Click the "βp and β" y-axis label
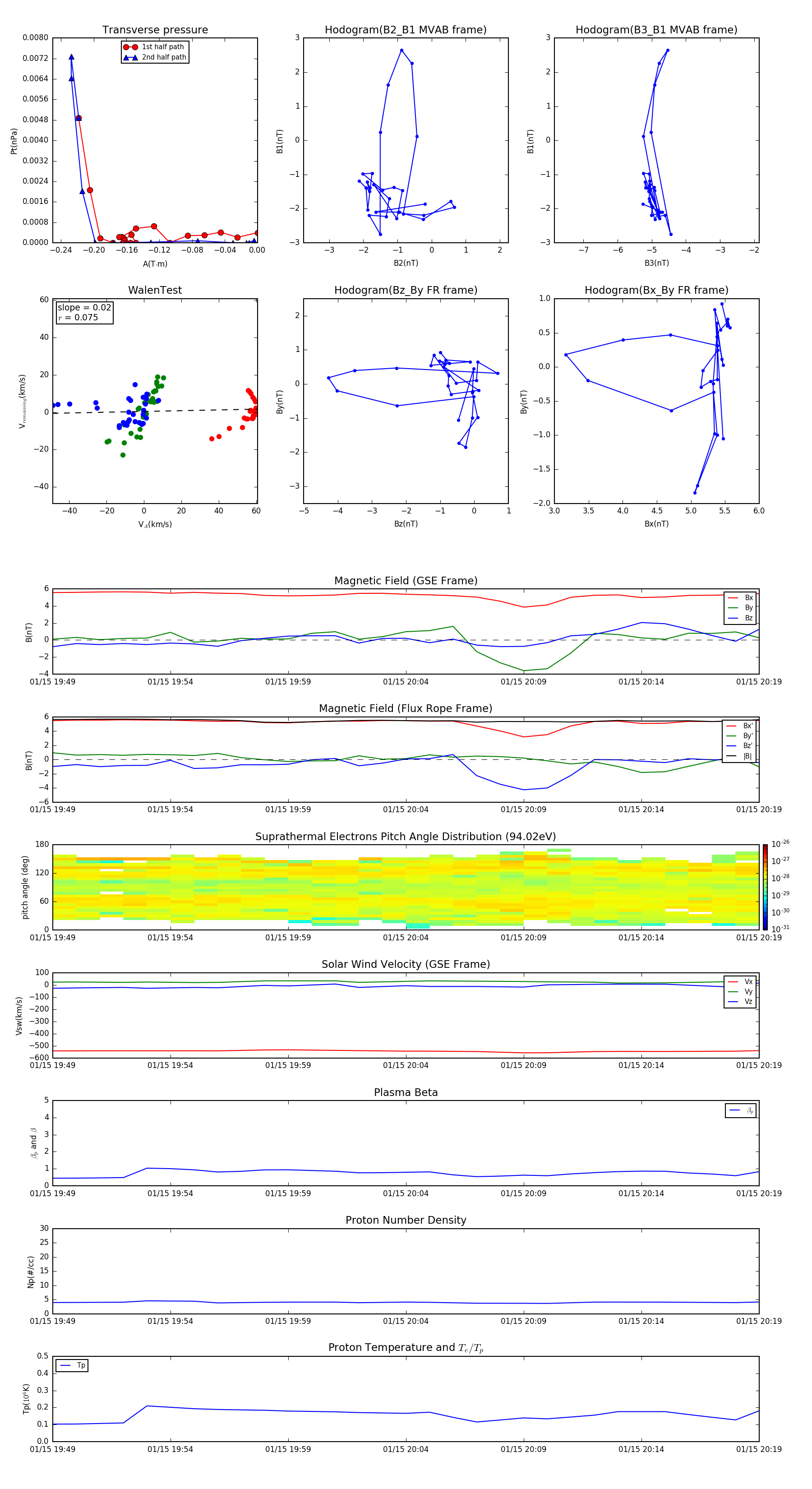812x1489 pixels. click(33, 1143)
